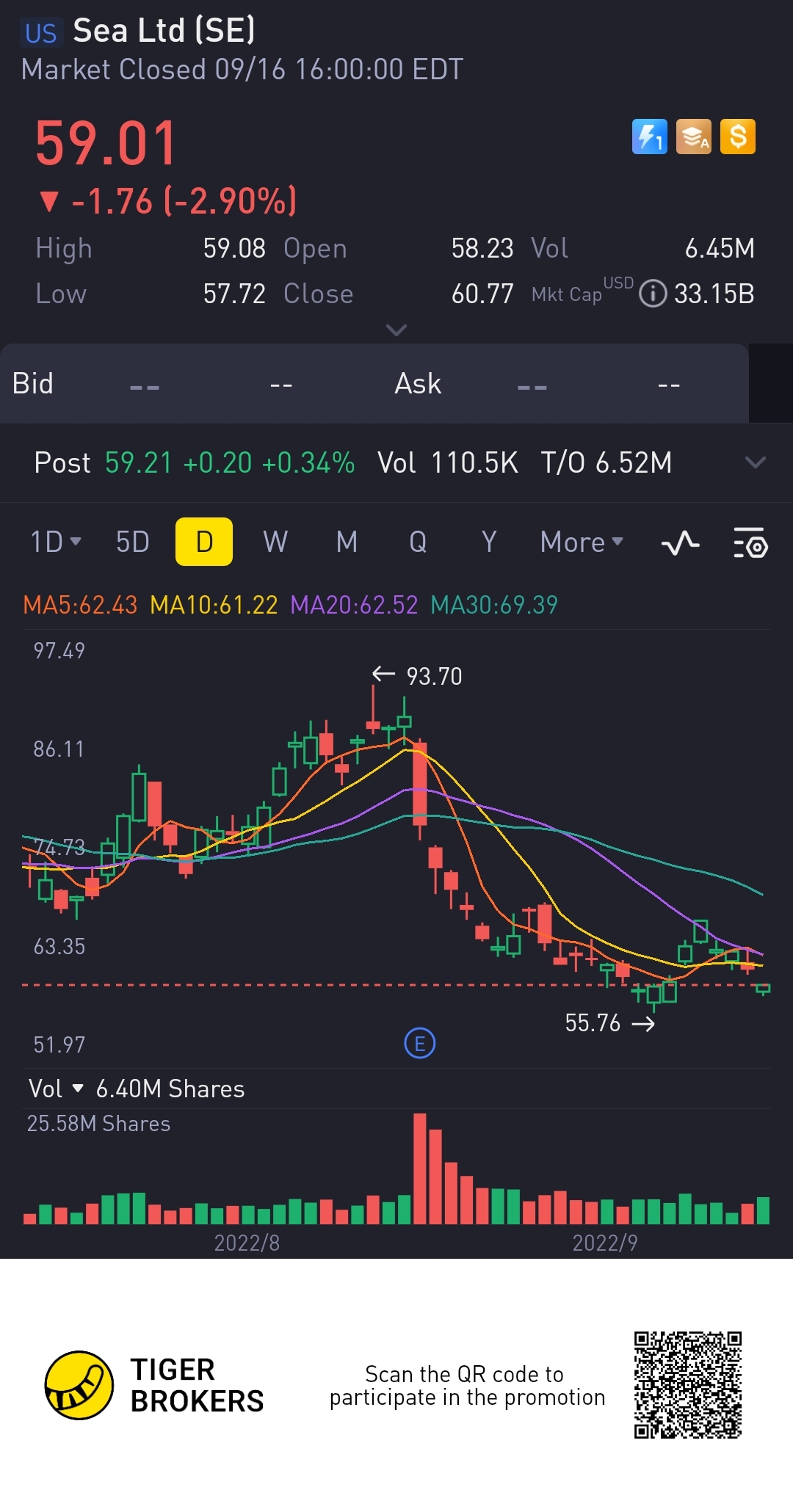Image resolution: width=793 pixels, height=1512 pixels.
Task: Tap the current price 59.01
Action: pos(106,143)
